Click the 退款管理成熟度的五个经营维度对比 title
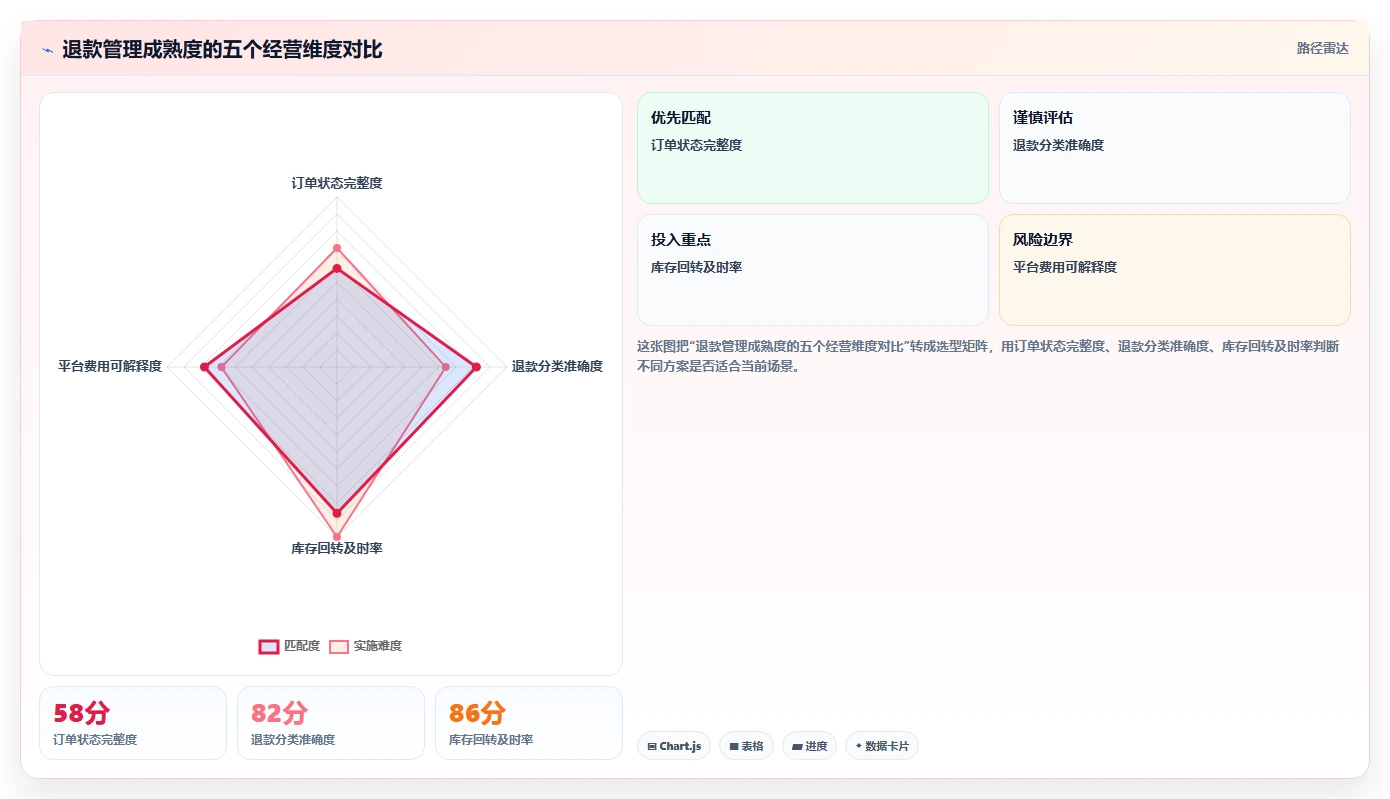Viewport: 1390px width, 799px height. point(222,50)
